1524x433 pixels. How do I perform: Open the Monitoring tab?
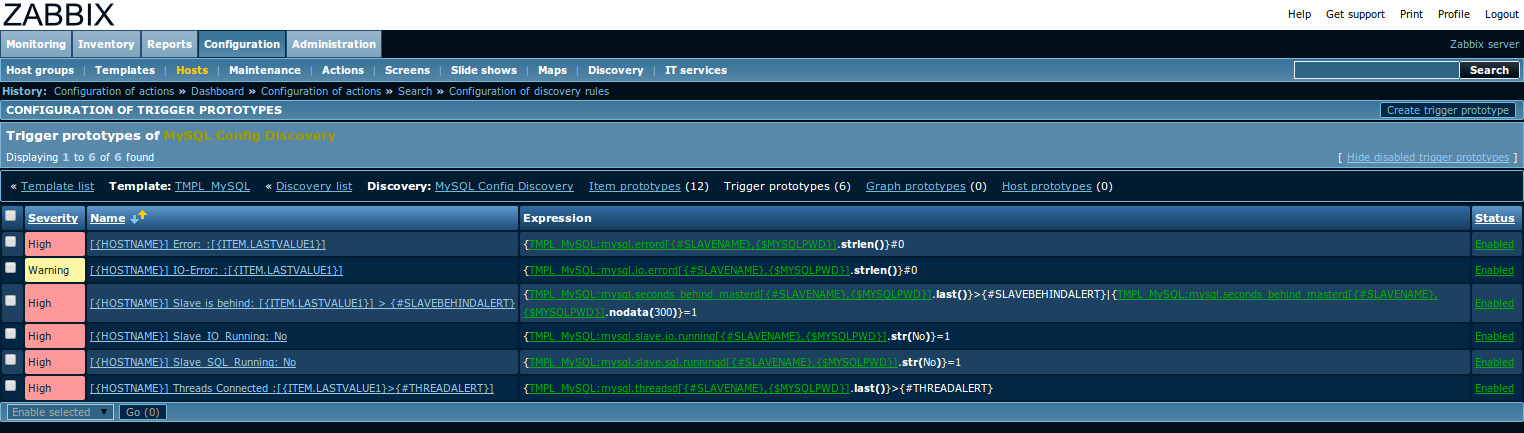pos(35,44)
